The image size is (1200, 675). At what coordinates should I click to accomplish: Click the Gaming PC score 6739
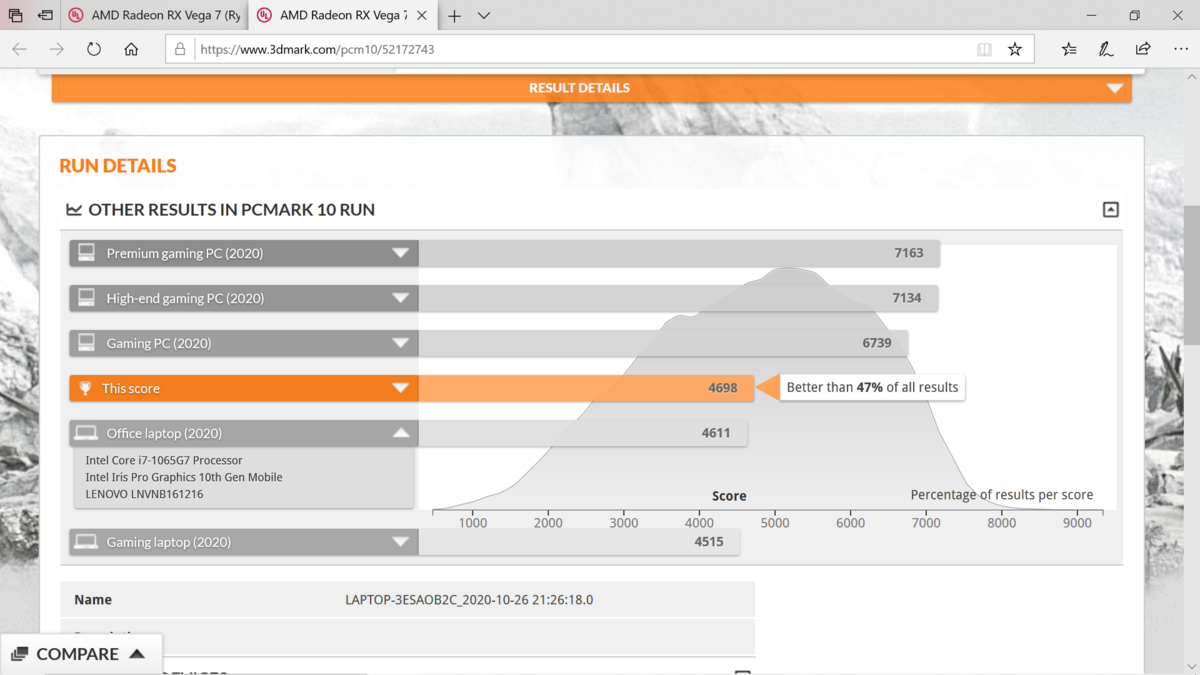click(877, 343)
